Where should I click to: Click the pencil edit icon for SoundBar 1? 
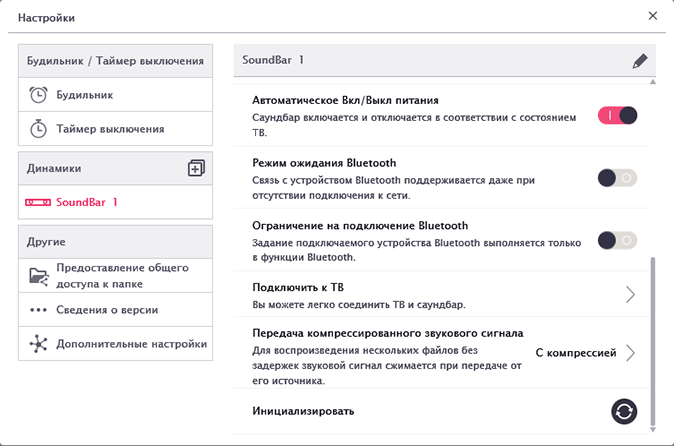(640, 61)
